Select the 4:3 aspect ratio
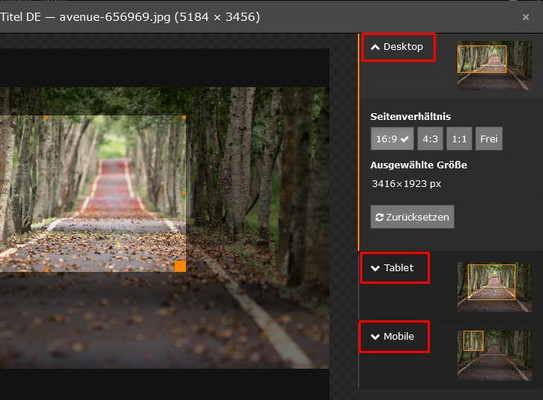Image resolution: width=543 pixels, height=400 pixels. 430,139
